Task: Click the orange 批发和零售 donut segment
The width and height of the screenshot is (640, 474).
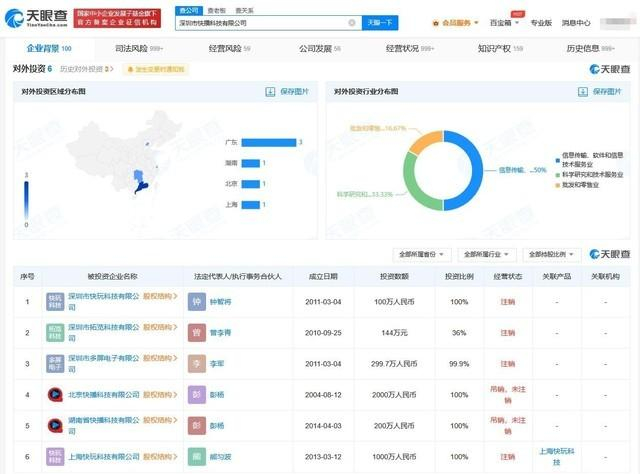Action: (x=424, y=141)
